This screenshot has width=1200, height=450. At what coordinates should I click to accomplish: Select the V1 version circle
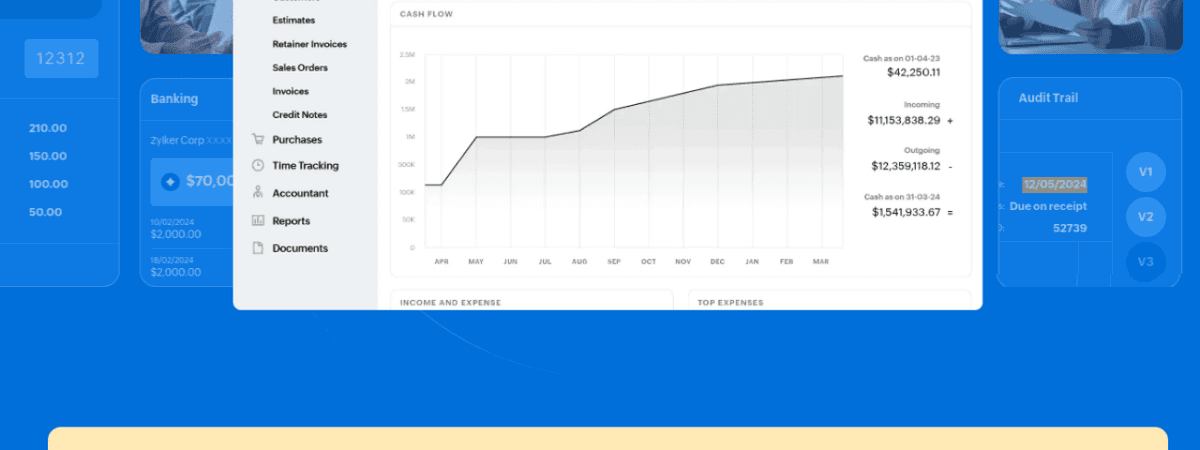pos(1145,172)
